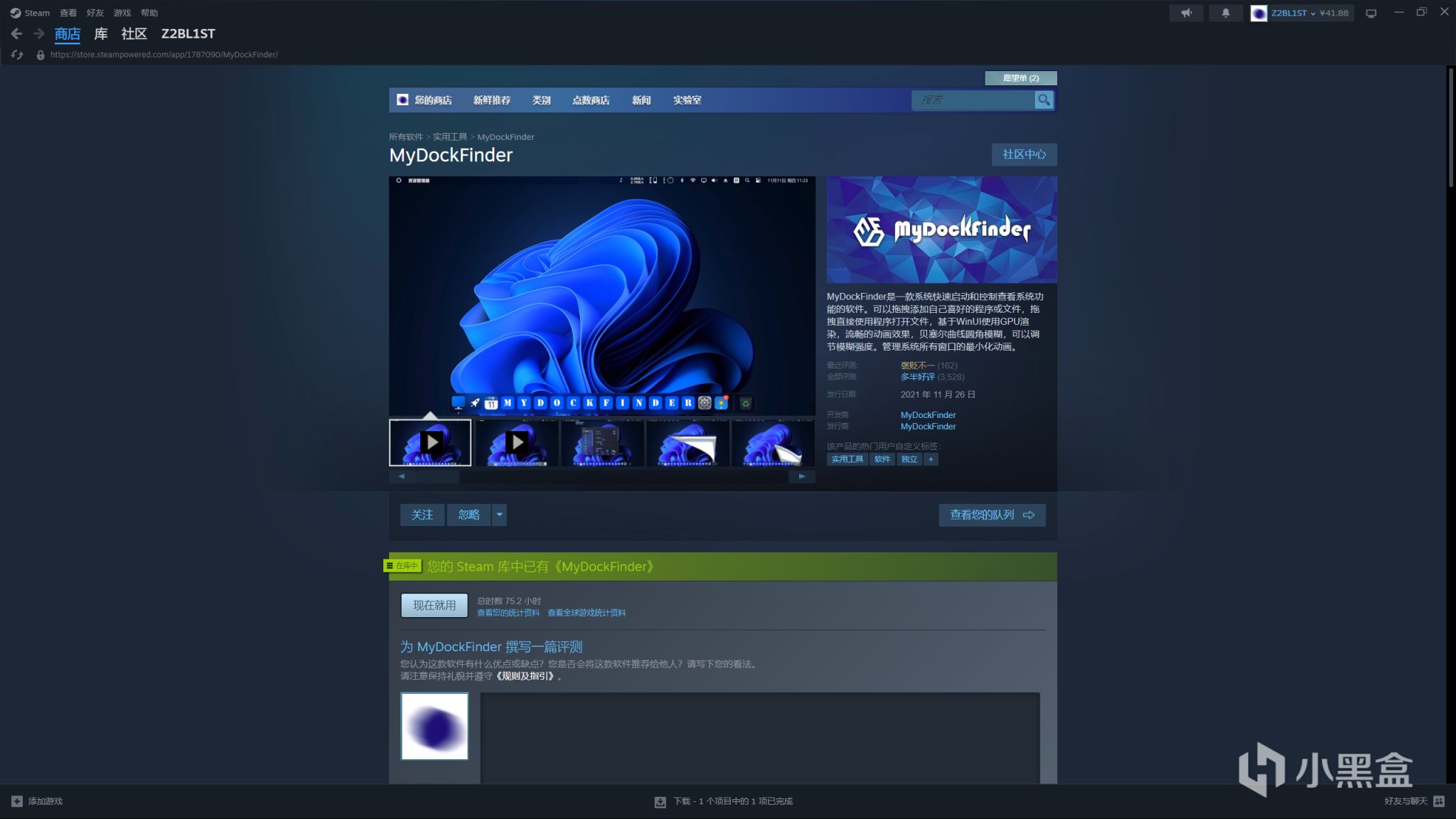Click the thumbnail strip scrollbar handle

point(437,477)
